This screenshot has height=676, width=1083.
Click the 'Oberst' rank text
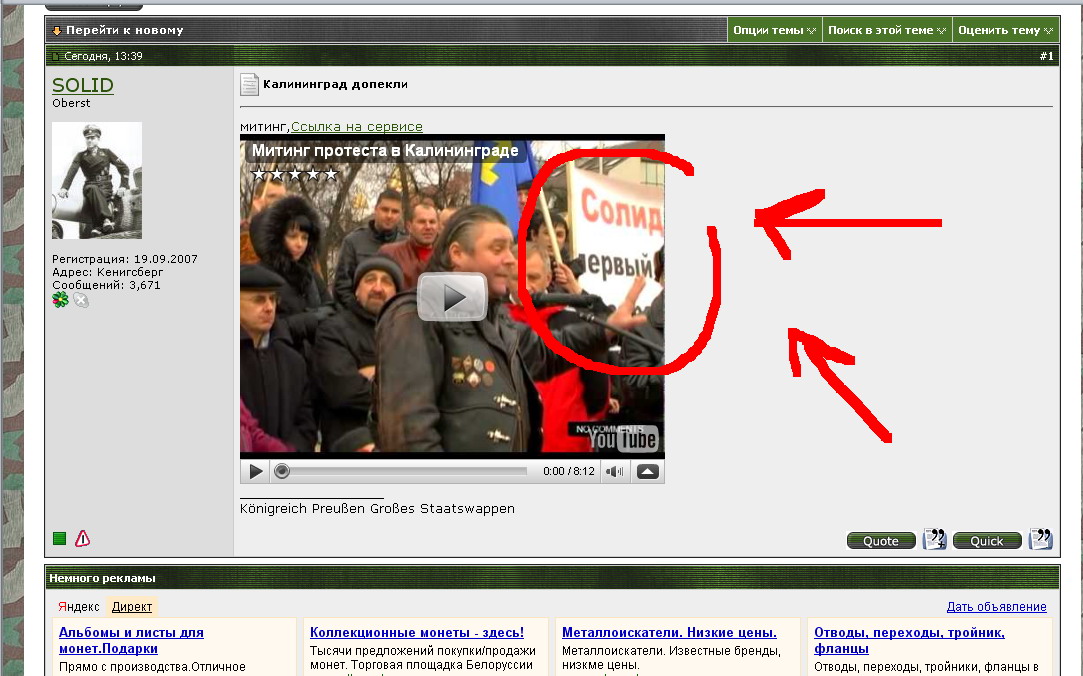pos(71,103)
